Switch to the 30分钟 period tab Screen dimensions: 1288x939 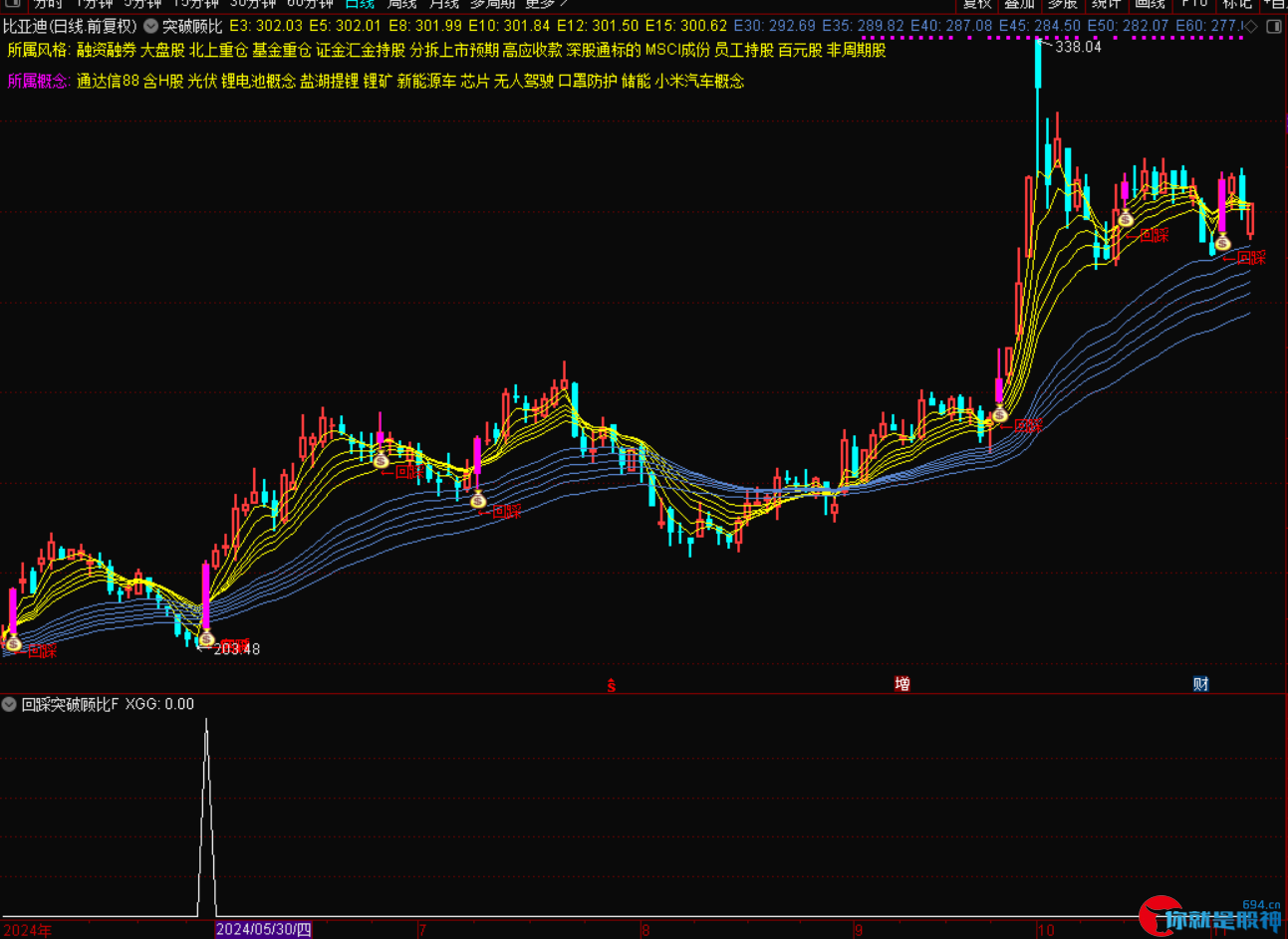[253, 4]
